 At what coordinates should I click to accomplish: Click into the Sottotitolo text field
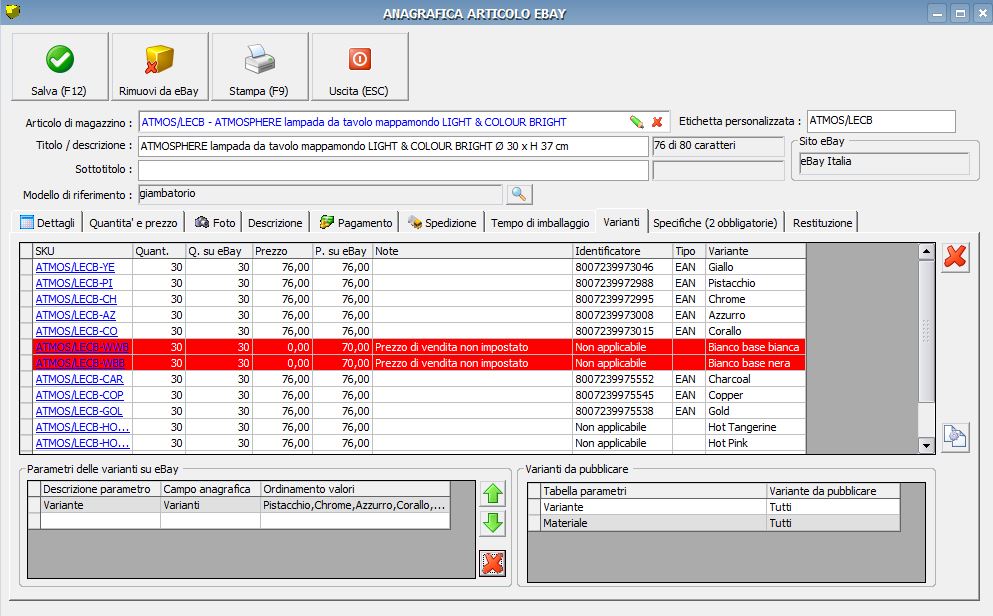393,170
